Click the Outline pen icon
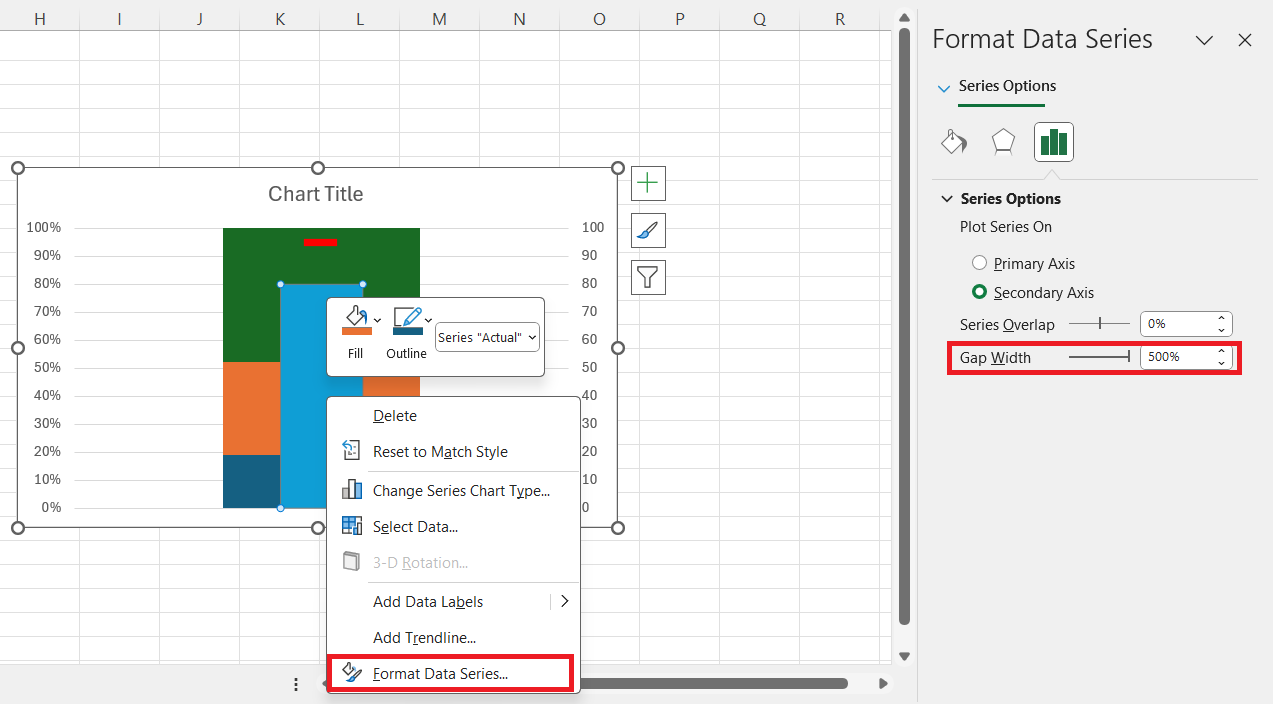The height and width of the screenshot is (704, 1273). (407, 321)
